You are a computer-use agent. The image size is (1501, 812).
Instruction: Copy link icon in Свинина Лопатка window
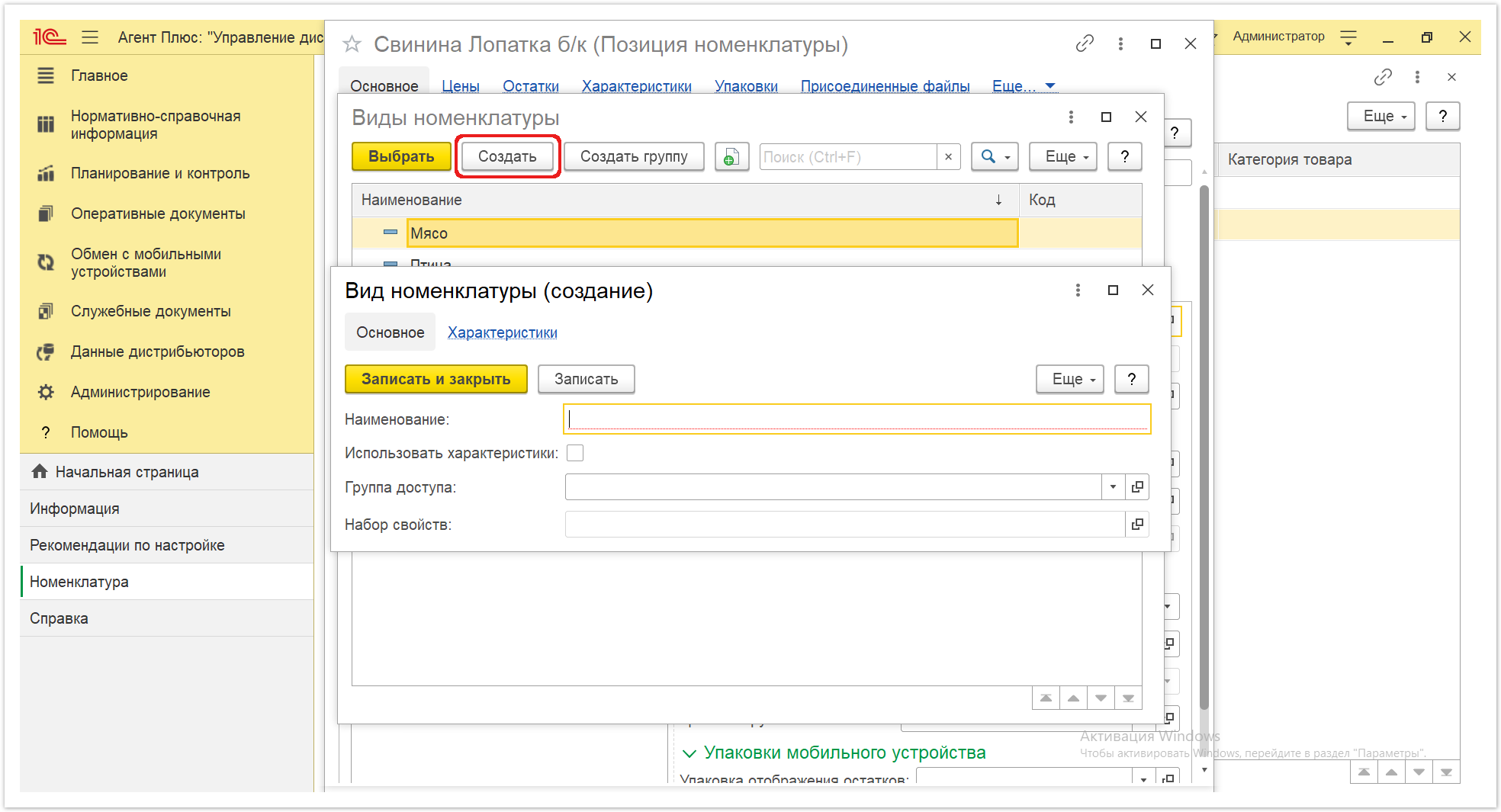click(1085, 43)
